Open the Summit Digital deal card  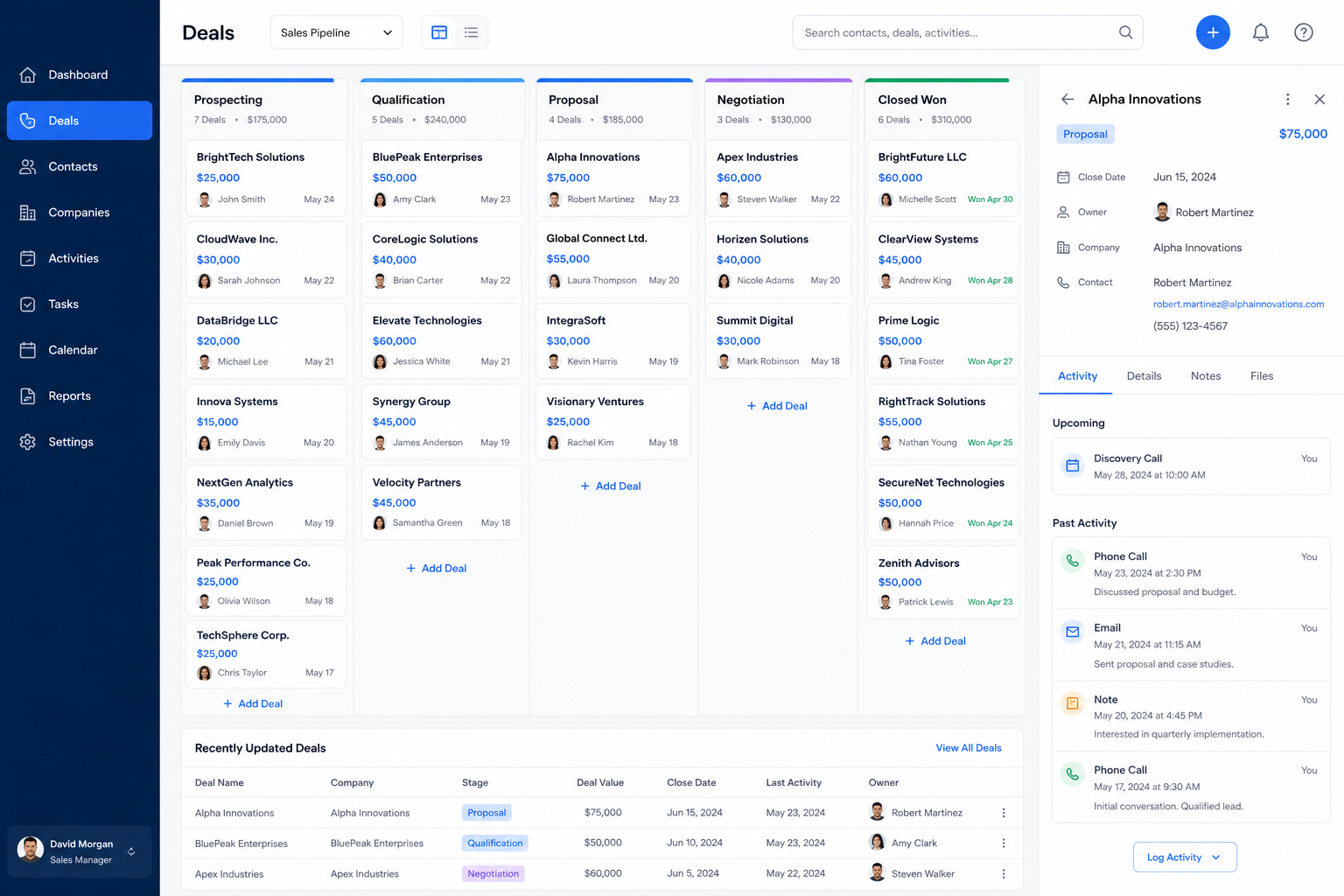point(779,340)
